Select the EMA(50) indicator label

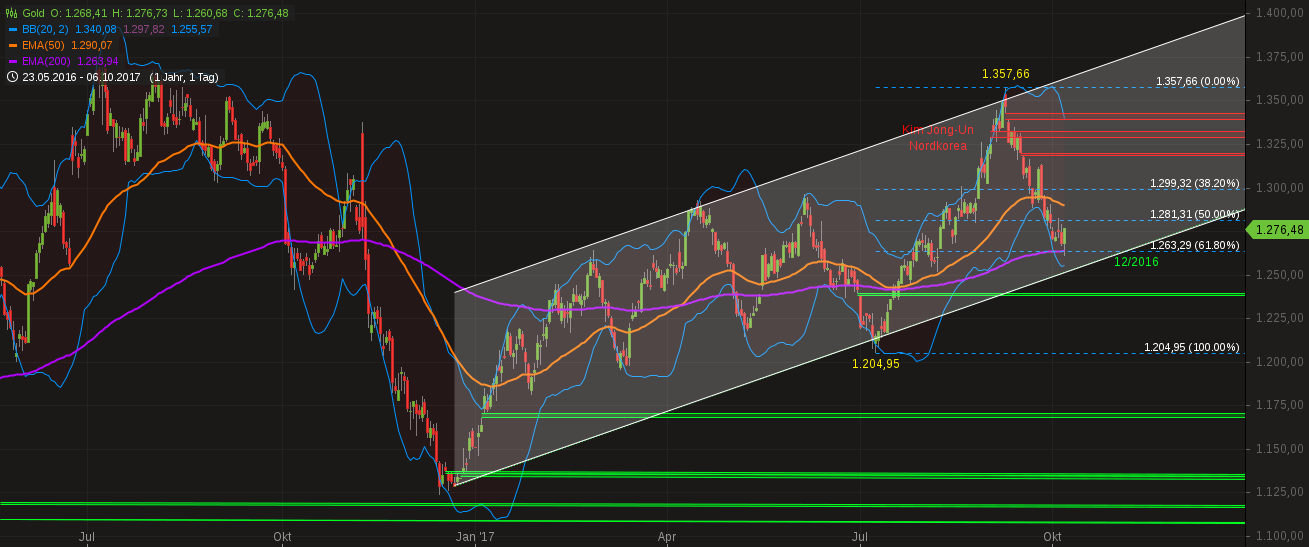[44, 45]
